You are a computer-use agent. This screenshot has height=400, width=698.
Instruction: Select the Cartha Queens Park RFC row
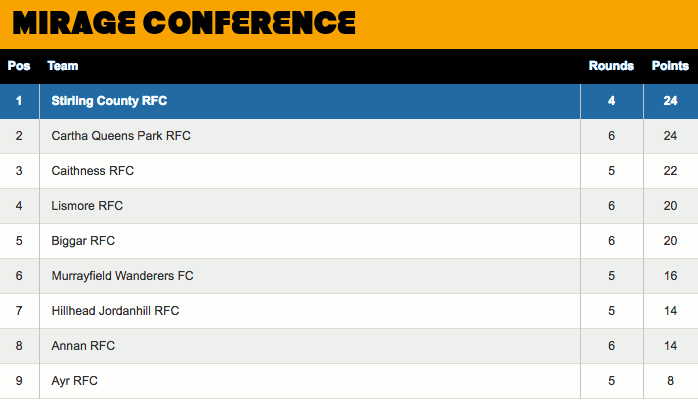(121, 136)
